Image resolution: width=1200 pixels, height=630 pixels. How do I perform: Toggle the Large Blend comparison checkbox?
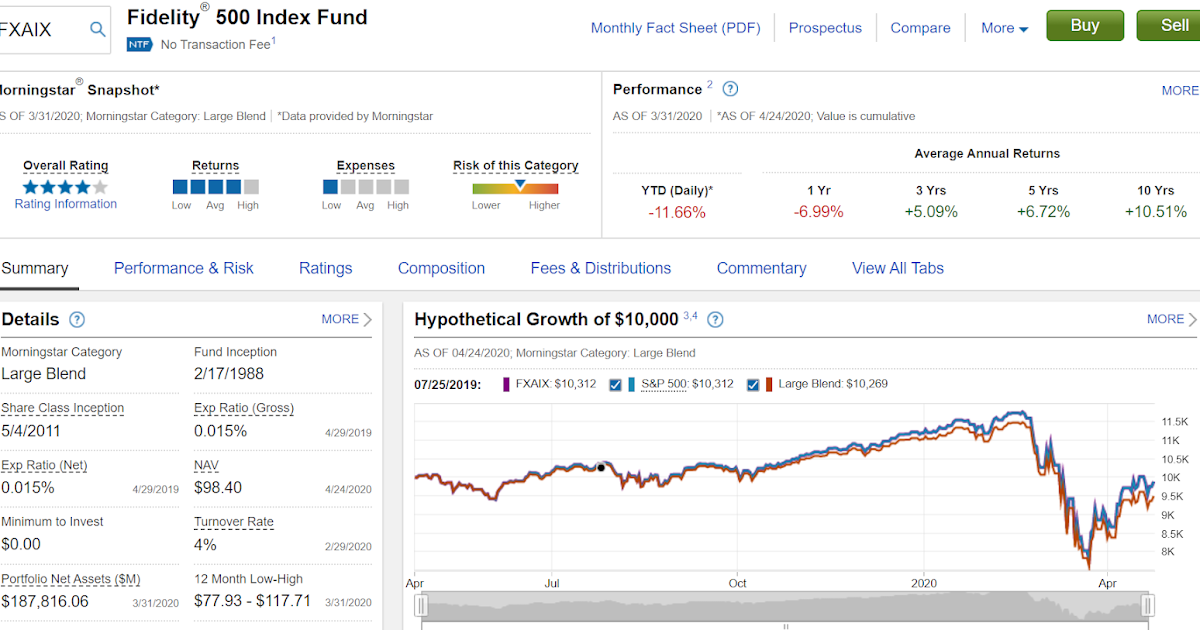click(752, 383)
